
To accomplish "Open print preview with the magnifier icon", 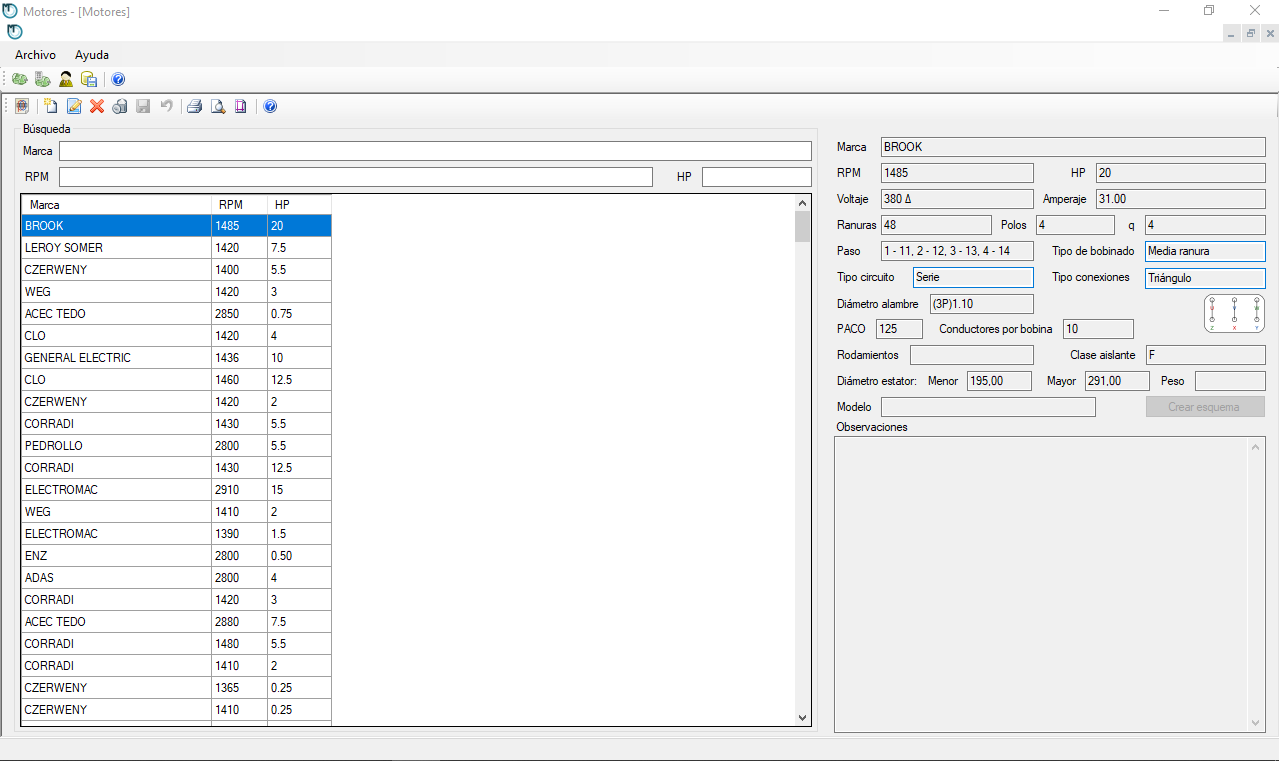I will point(217,106).
